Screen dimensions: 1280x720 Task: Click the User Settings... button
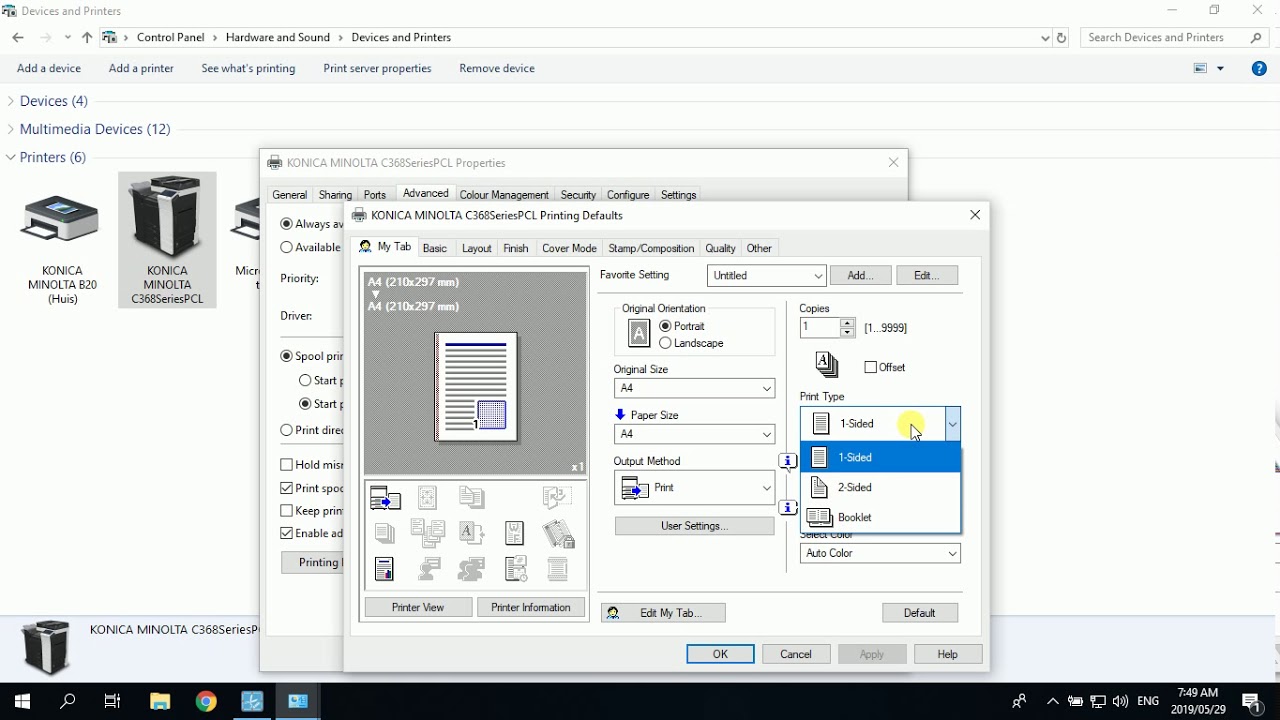pos(694,526)
